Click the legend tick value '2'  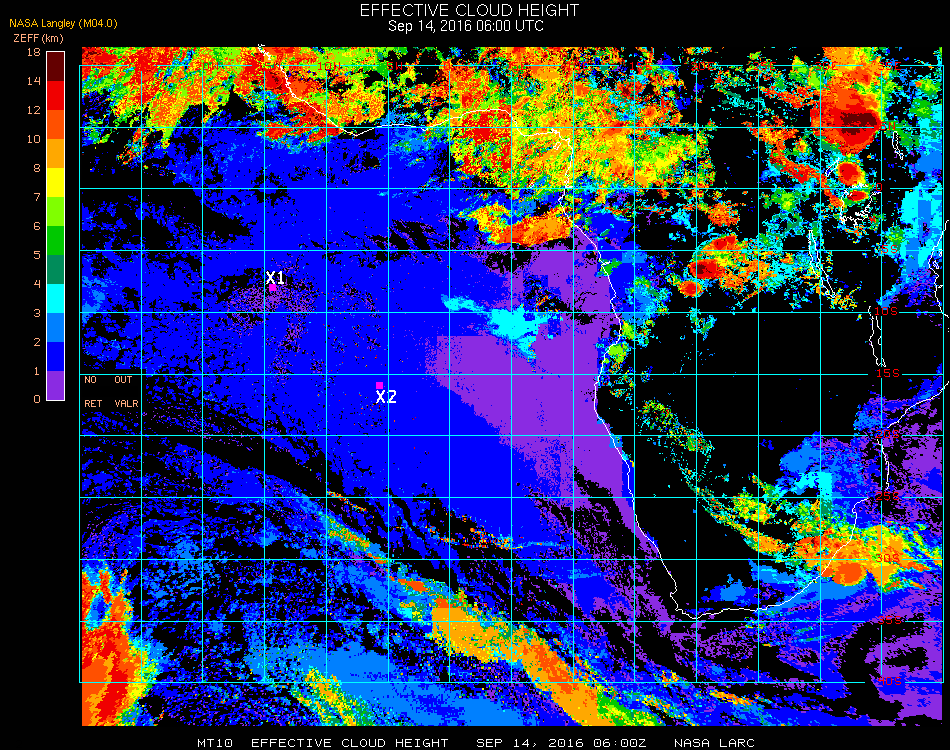(37, 342)
